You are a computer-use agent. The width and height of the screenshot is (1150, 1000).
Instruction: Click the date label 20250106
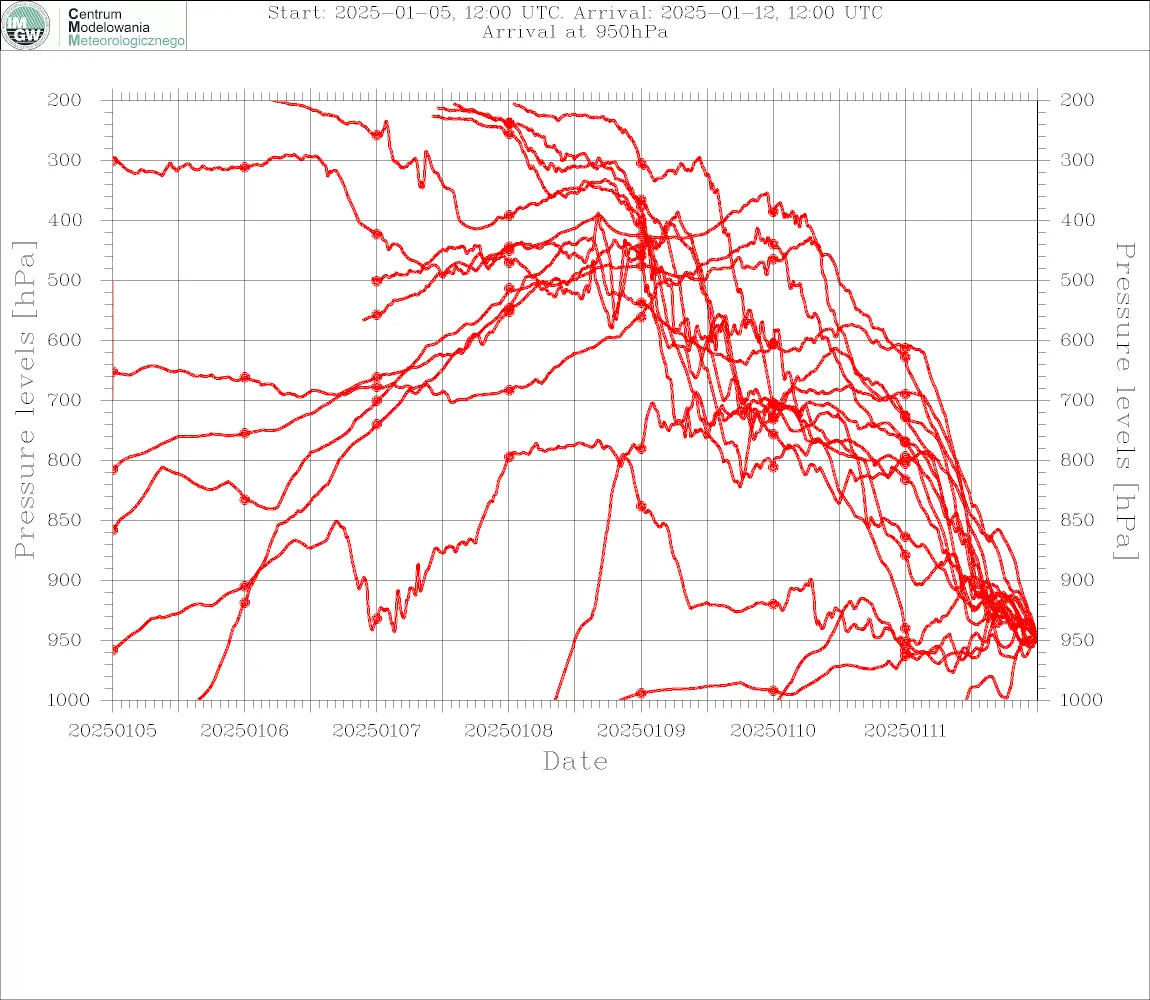click(244, 731)
